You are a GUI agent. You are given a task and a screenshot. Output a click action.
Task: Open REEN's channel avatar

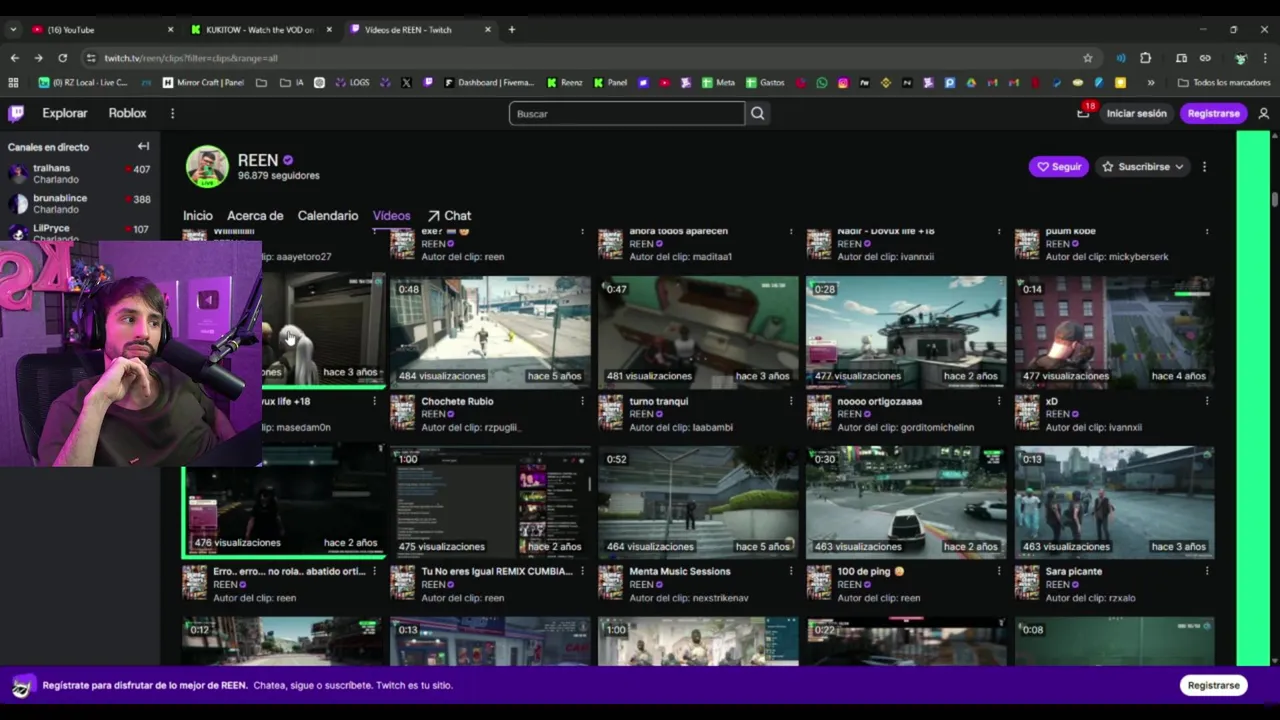coord(207,167)
